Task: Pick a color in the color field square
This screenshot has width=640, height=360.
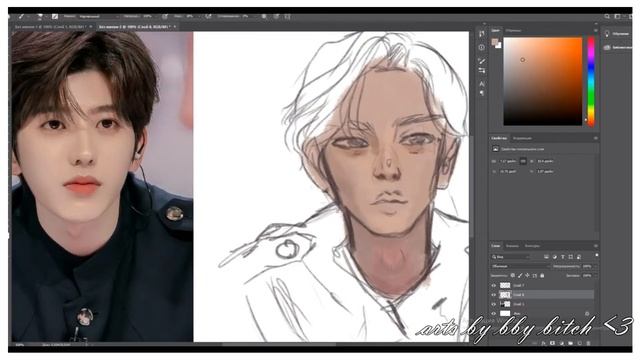Action: [x=543, y=81]
